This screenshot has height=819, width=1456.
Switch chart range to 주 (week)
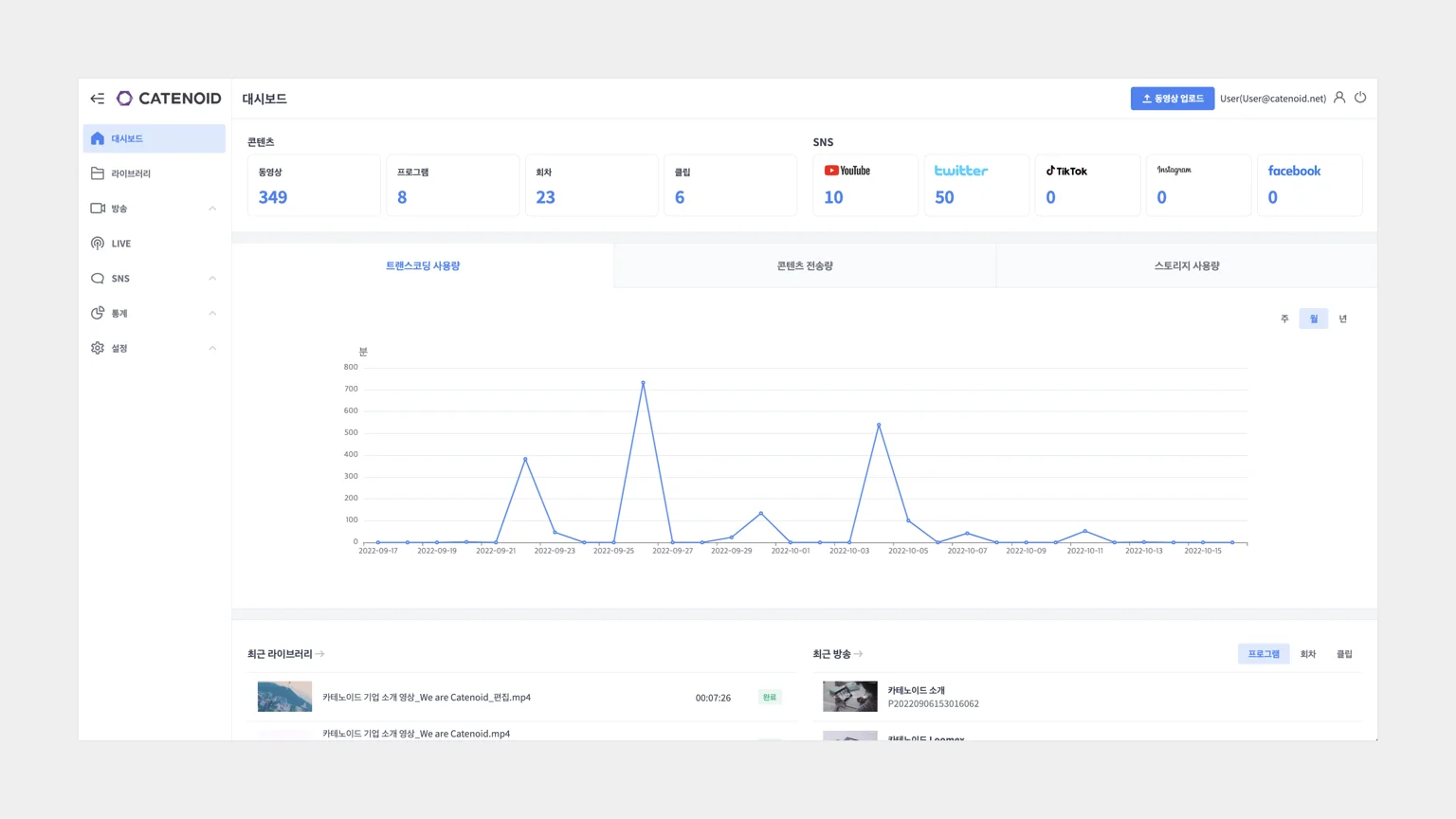pyautogui.click(x=1284, y=319)
